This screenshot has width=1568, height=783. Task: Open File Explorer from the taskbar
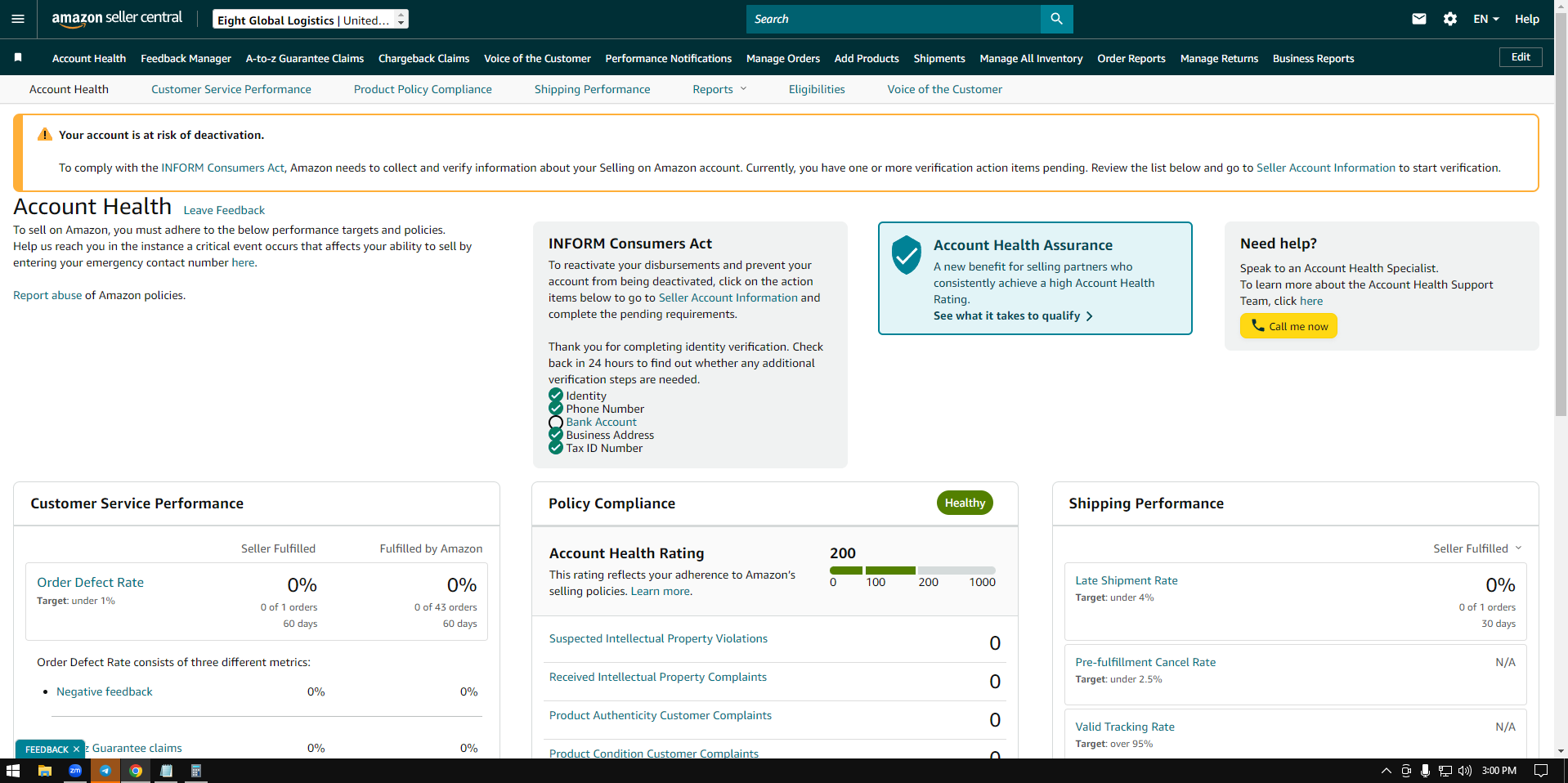click(45, 771)
